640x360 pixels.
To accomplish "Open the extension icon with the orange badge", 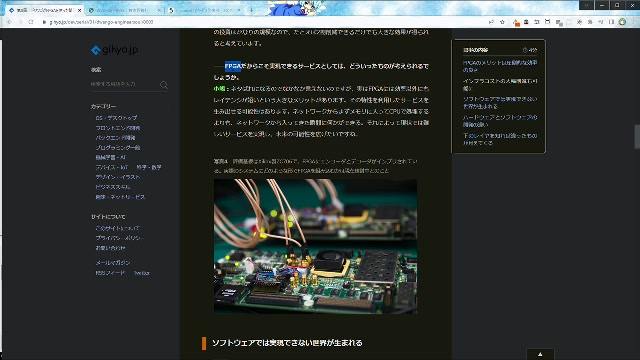I will point(516,22).
